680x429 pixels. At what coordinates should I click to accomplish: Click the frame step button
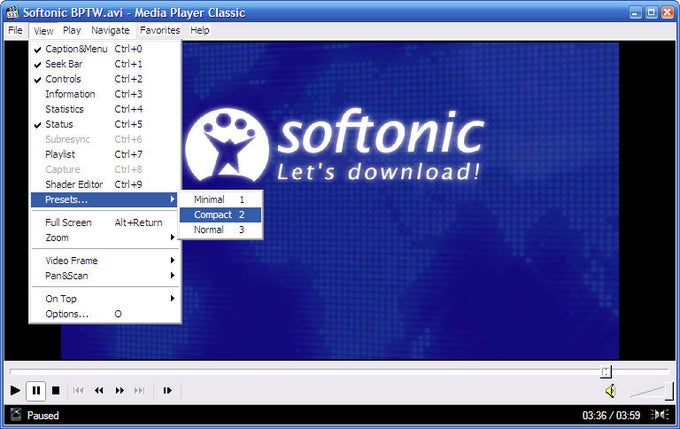(167, 391)
